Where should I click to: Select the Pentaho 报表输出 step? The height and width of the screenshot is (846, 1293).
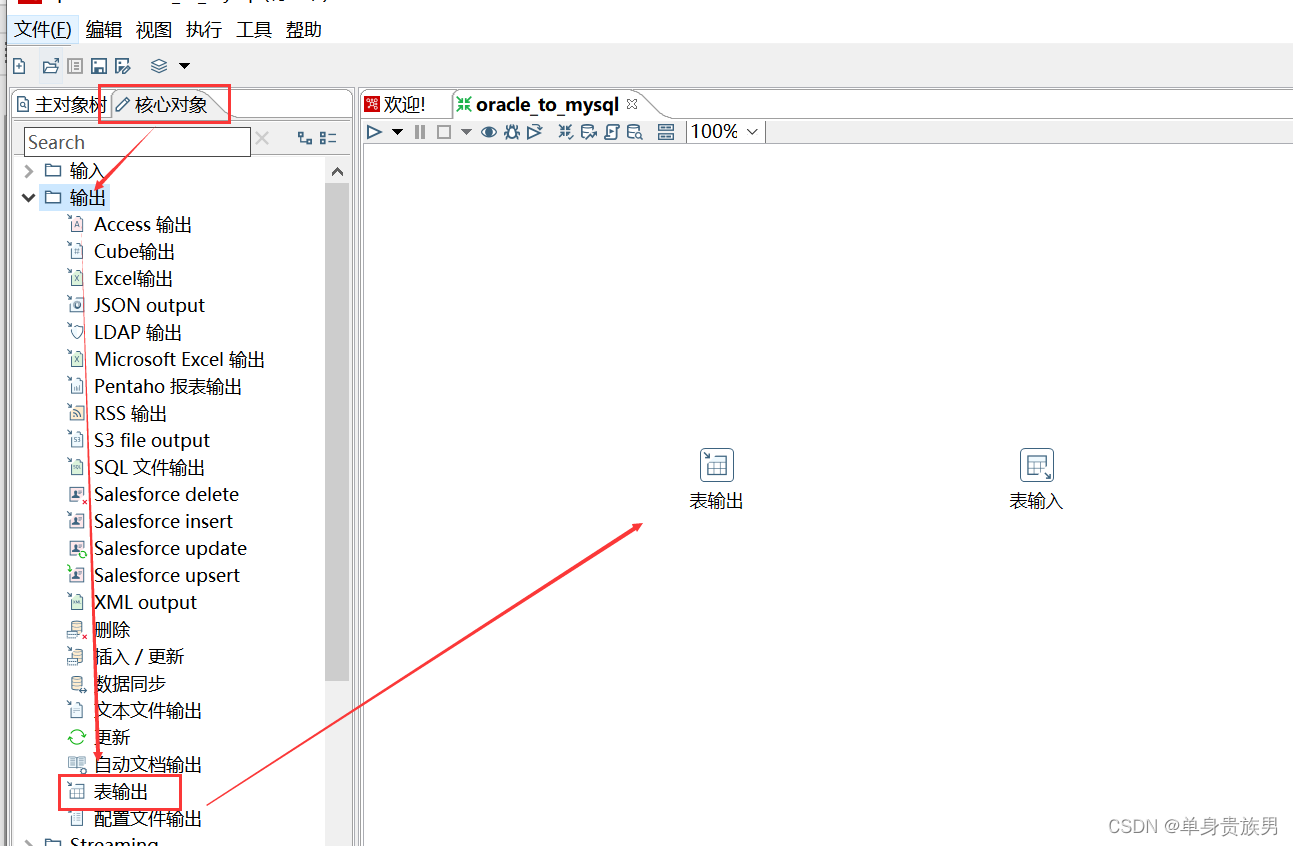coord(168,387)
